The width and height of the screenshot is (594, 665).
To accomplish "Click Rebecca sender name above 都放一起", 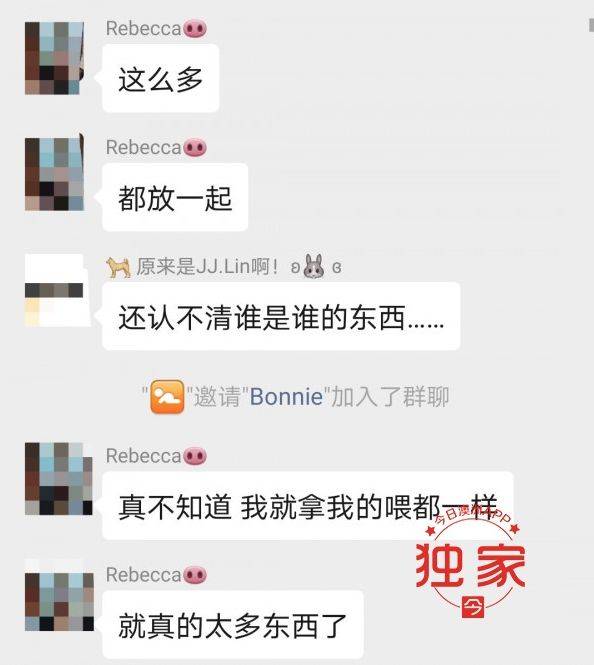I will pos(144,148).
